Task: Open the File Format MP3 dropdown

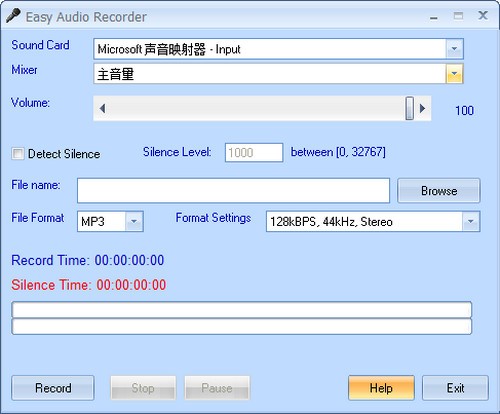Action: click(110, 221)
